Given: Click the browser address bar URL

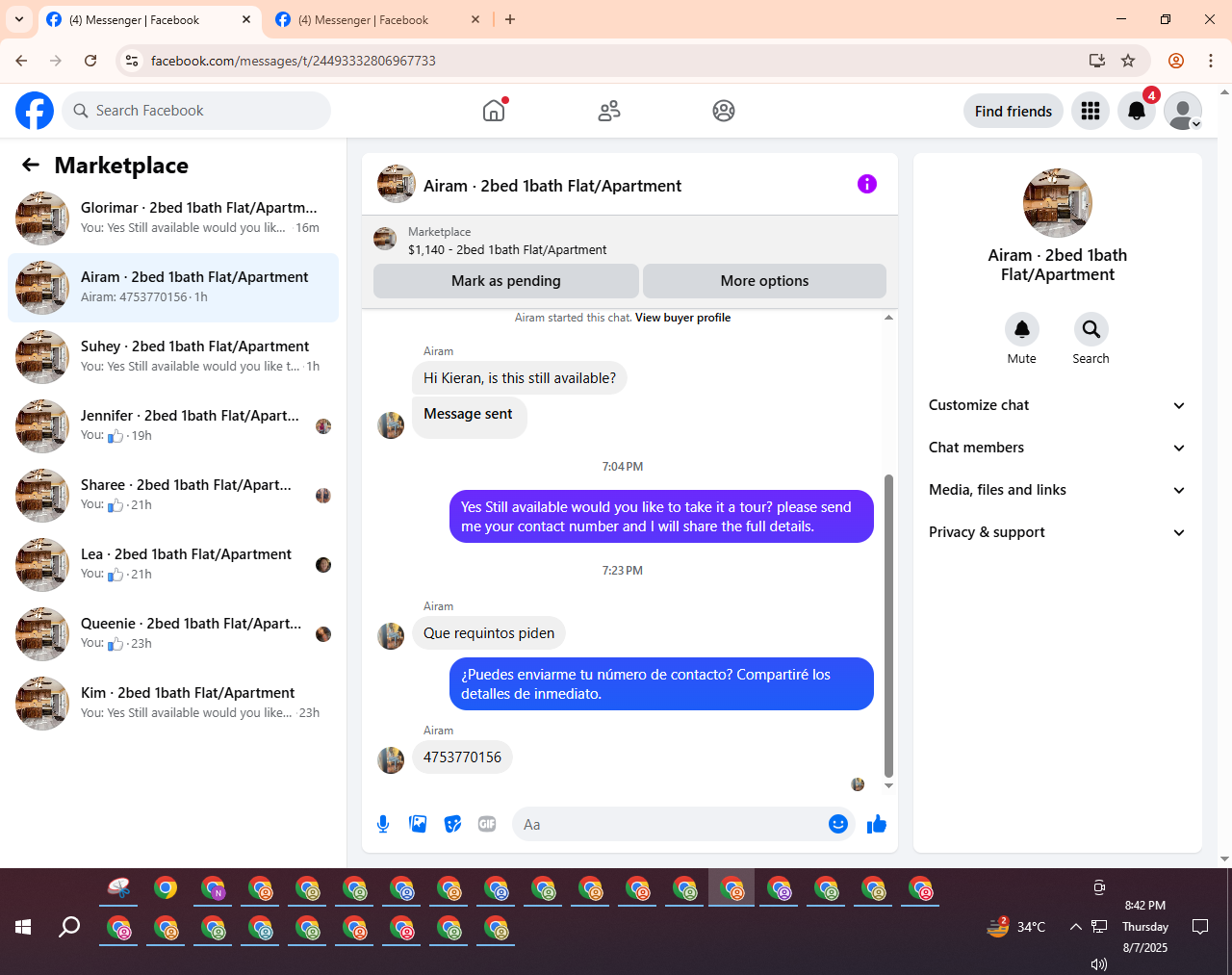Looking at the screenshot, I should click(294, 61).
